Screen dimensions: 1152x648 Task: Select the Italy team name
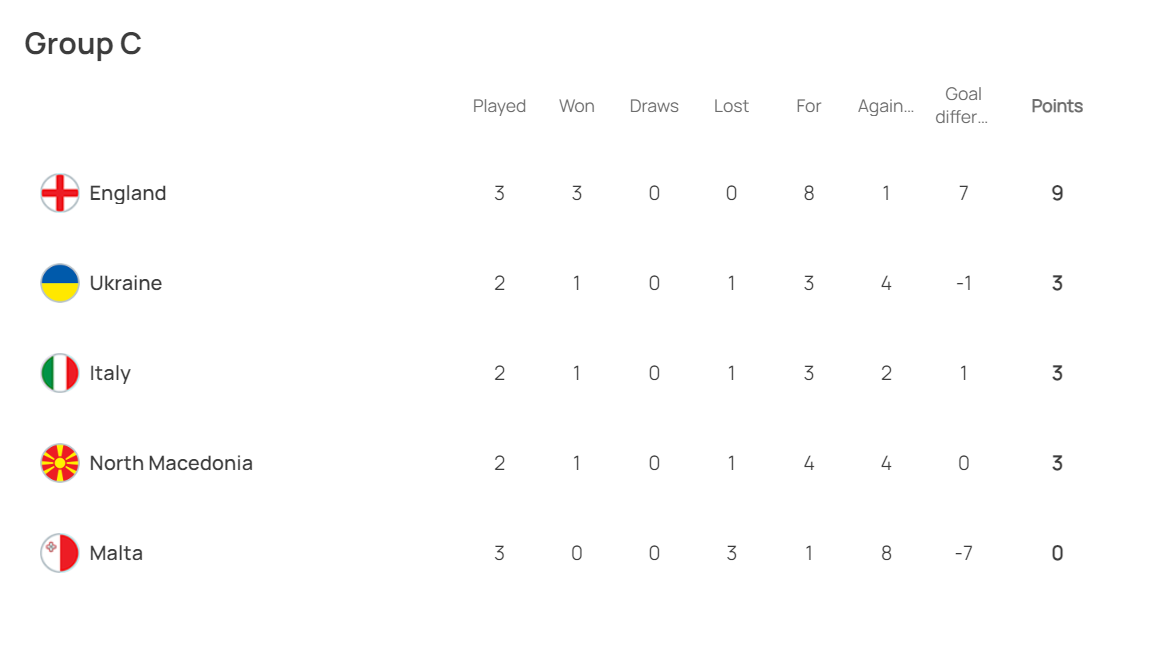point(110,373)
